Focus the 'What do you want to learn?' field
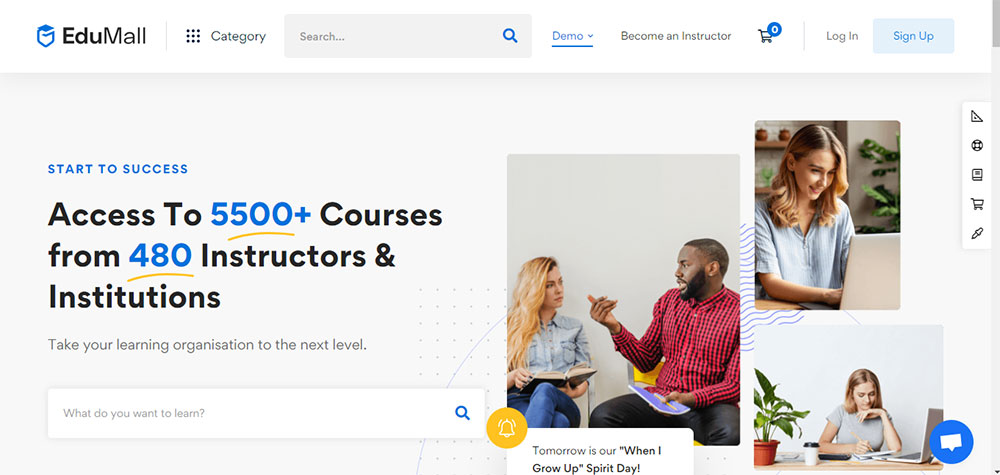The height and width of the screenshot is (475, 1000). coord(266,413)
